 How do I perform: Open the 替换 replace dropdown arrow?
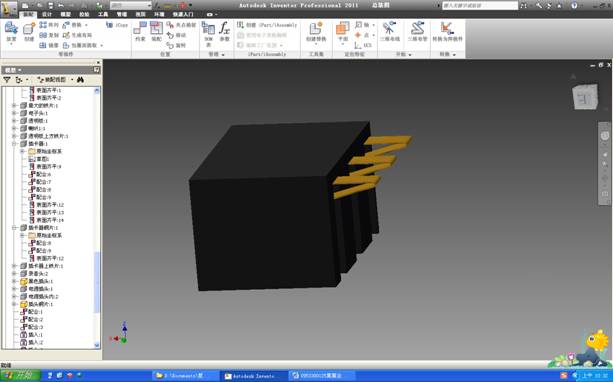click(x=86, y=25)
